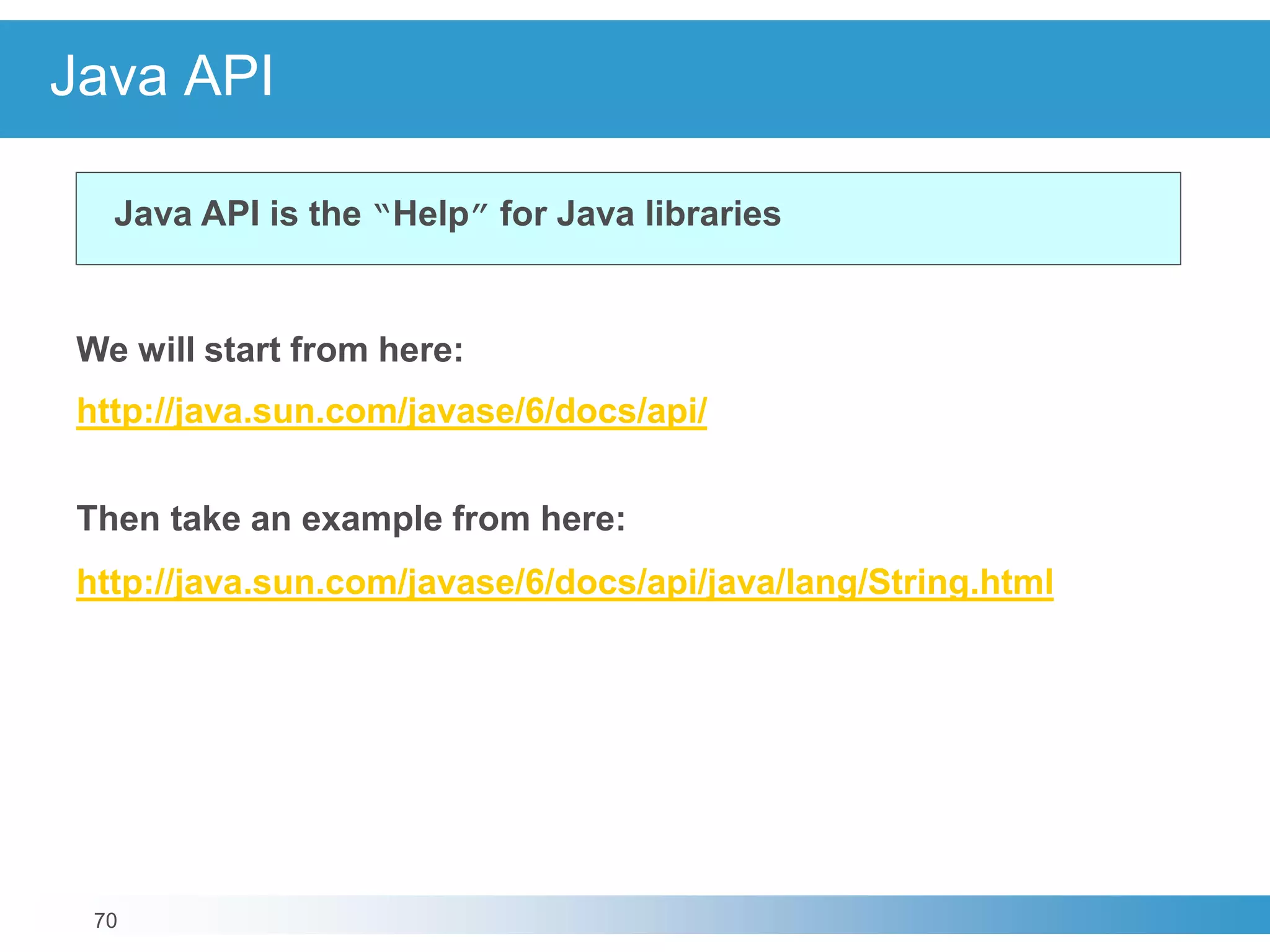Select slide number 70
Screen dimensions: 1270x952
[105, 921]
